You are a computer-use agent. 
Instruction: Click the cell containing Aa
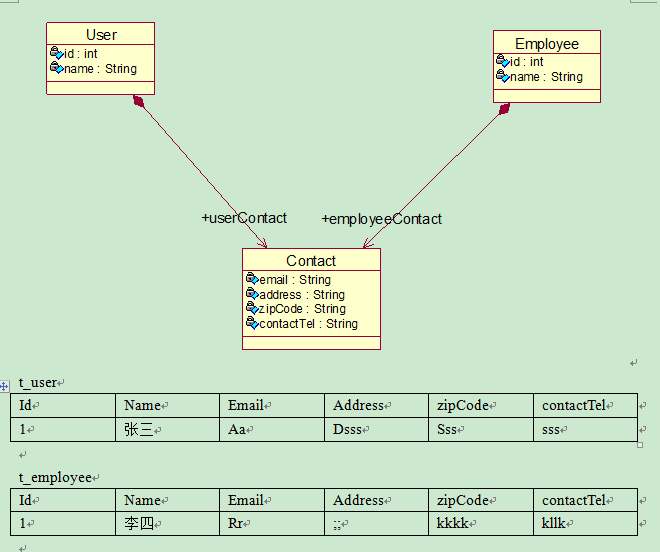(x=272, y=429)
